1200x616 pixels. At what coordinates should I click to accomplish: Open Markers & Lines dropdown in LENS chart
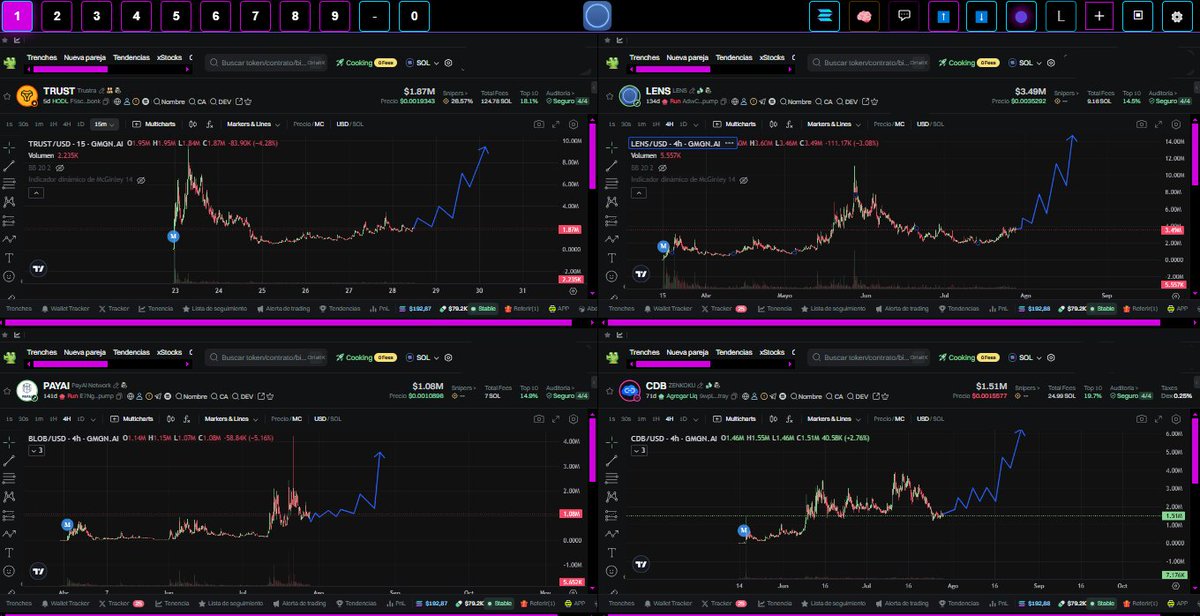(832, 124)
